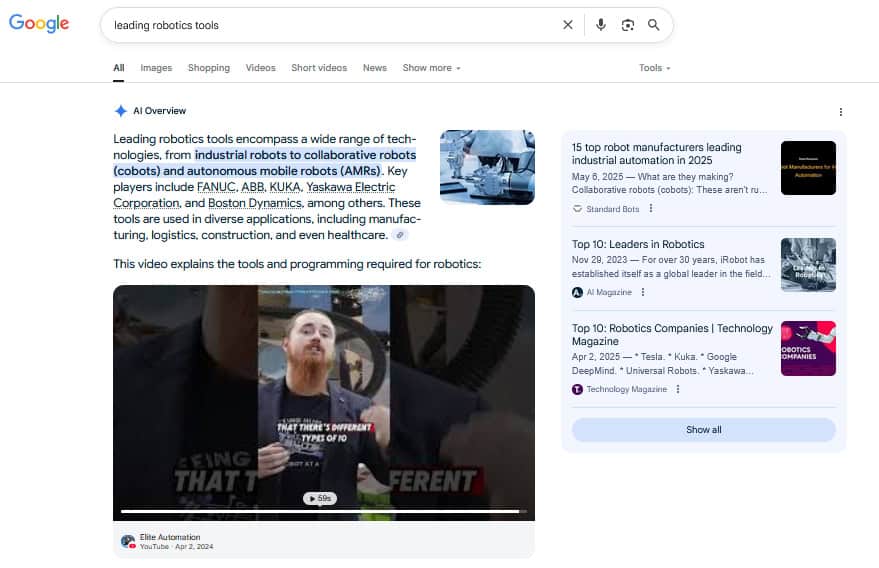Viewport: 879px width, 568px height.
Task: Expand the Show more dropdown
Action: (431, 68)
